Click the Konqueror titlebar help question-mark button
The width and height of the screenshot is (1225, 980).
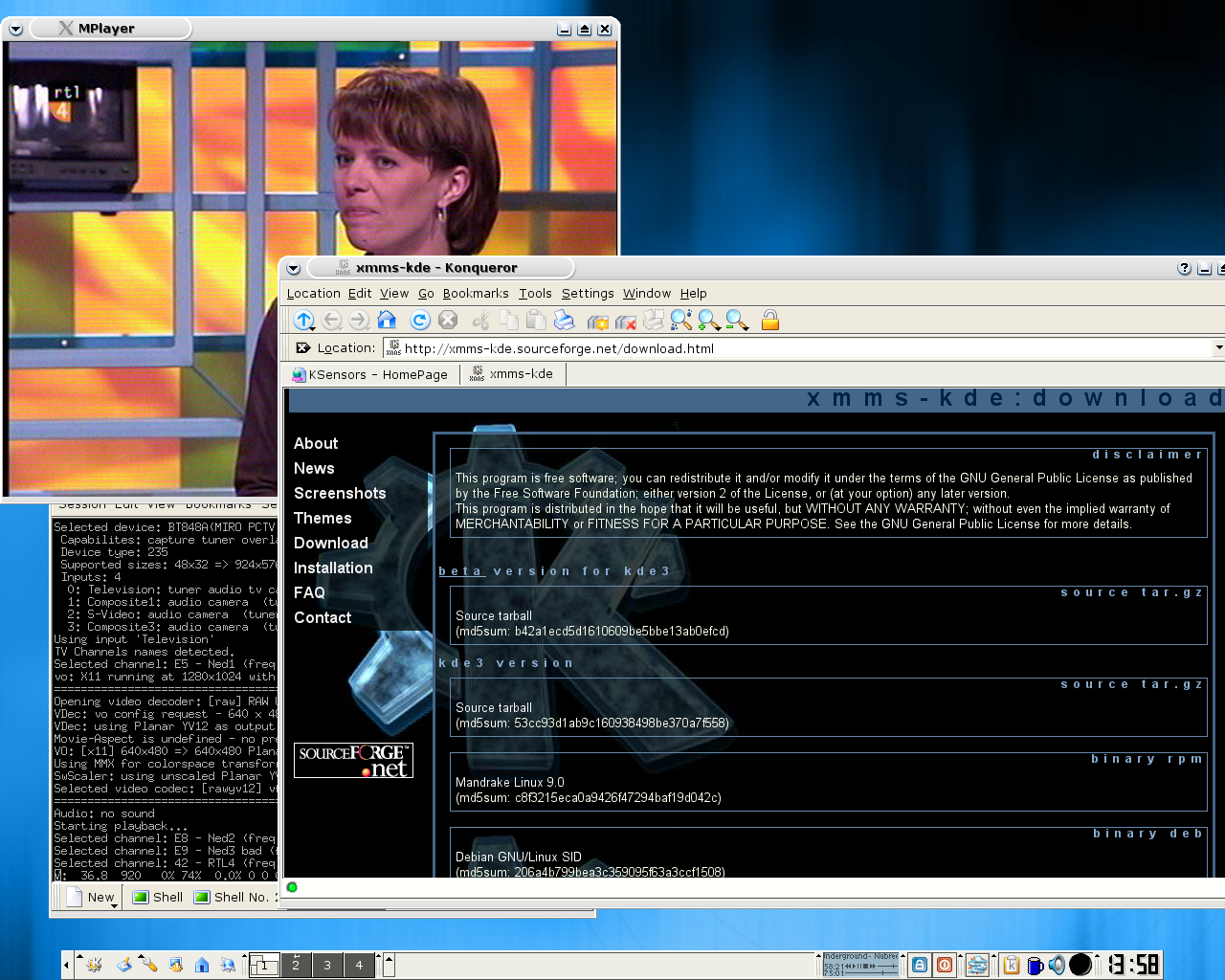(1184, 269)
